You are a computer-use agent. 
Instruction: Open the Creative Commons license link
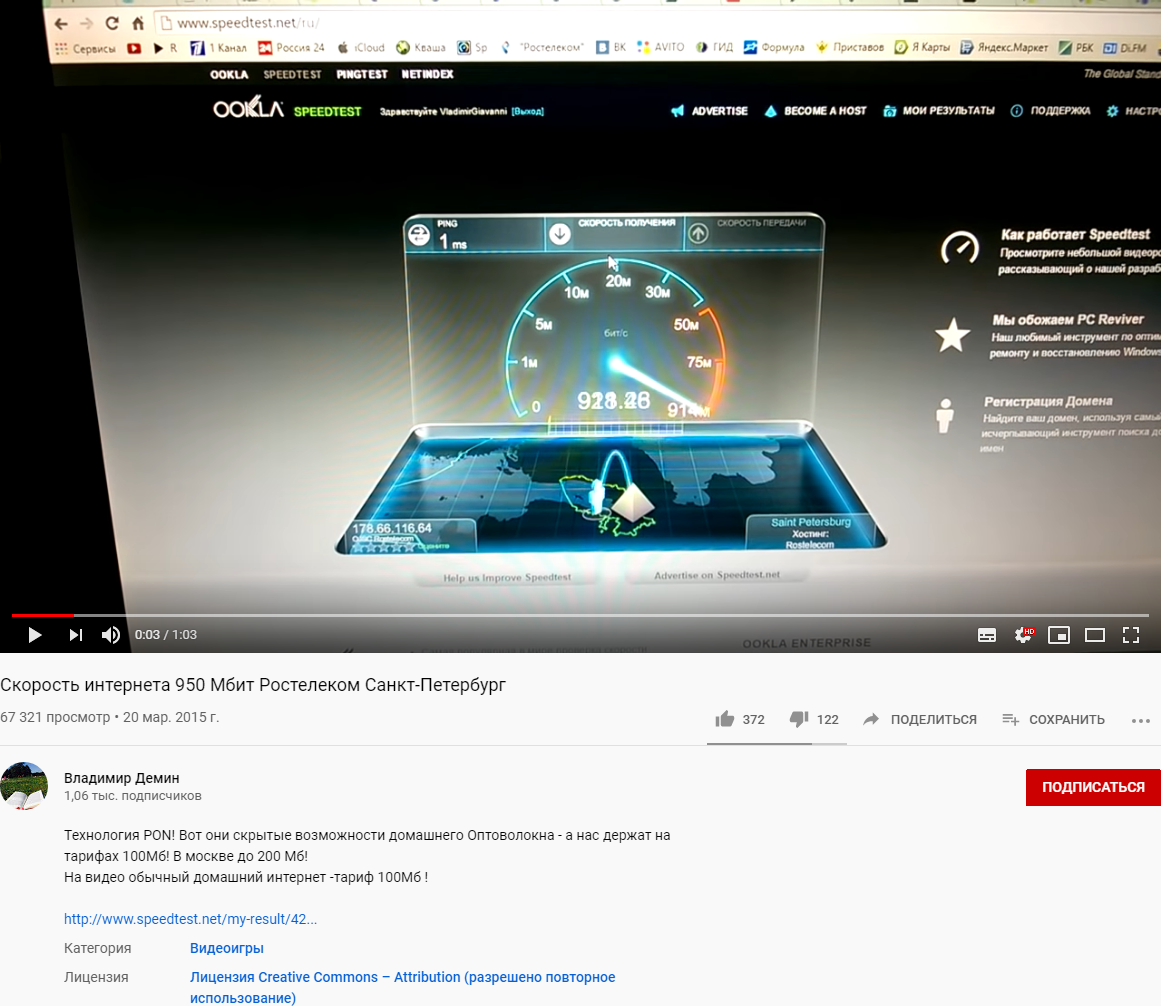coord(402,977)
